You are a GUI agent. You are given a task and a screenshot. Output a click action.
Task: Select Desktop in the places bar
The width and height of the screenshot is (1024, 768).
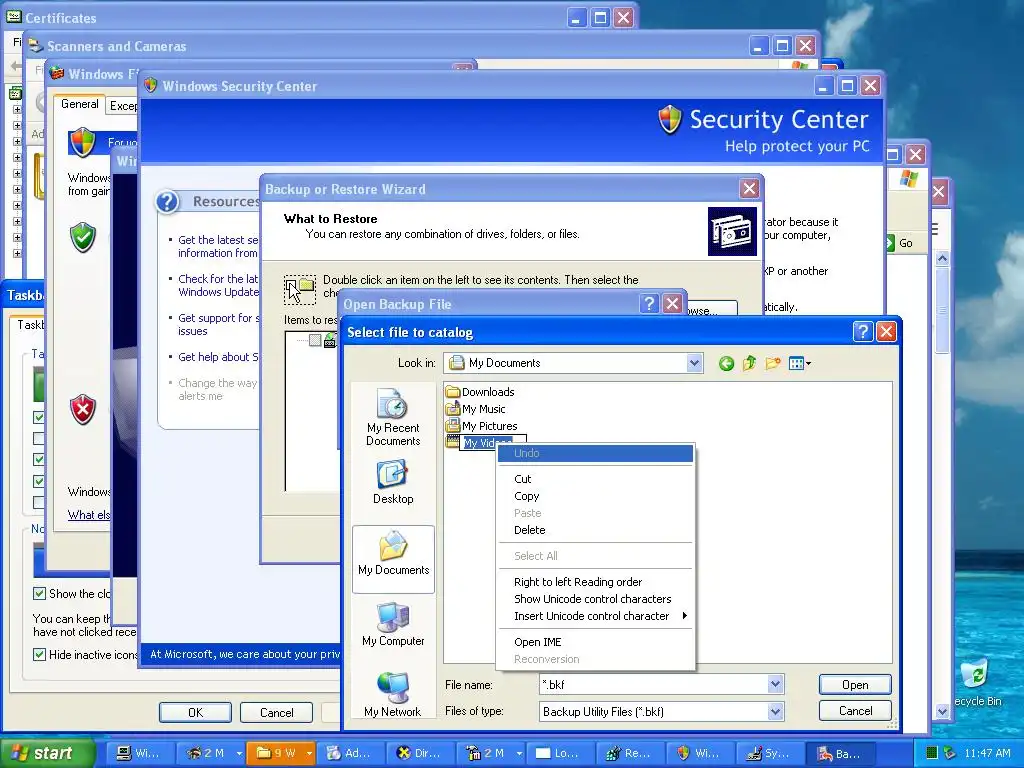[393, 482]
